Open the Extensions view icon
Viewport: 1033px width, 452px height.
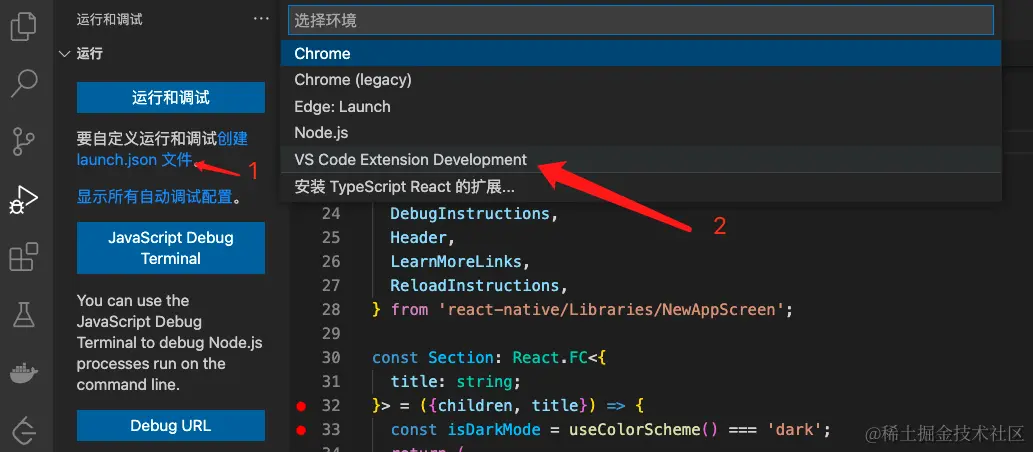pos(24,257)
